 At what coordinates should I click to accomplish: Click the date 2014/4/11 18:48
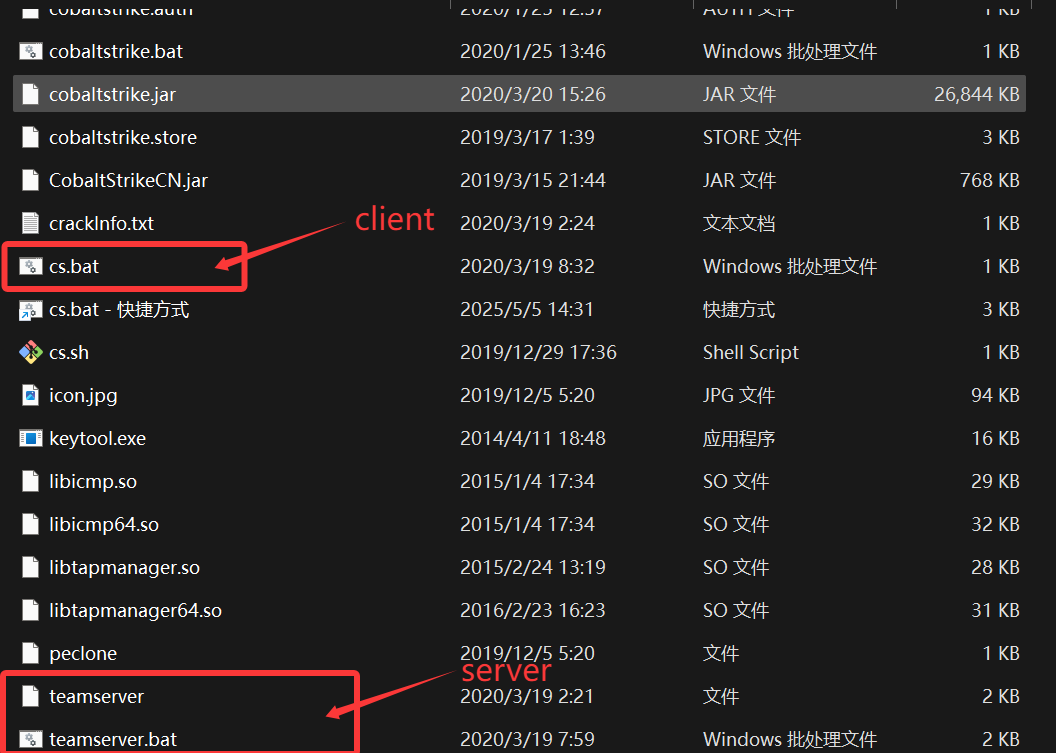click(533, 439)
